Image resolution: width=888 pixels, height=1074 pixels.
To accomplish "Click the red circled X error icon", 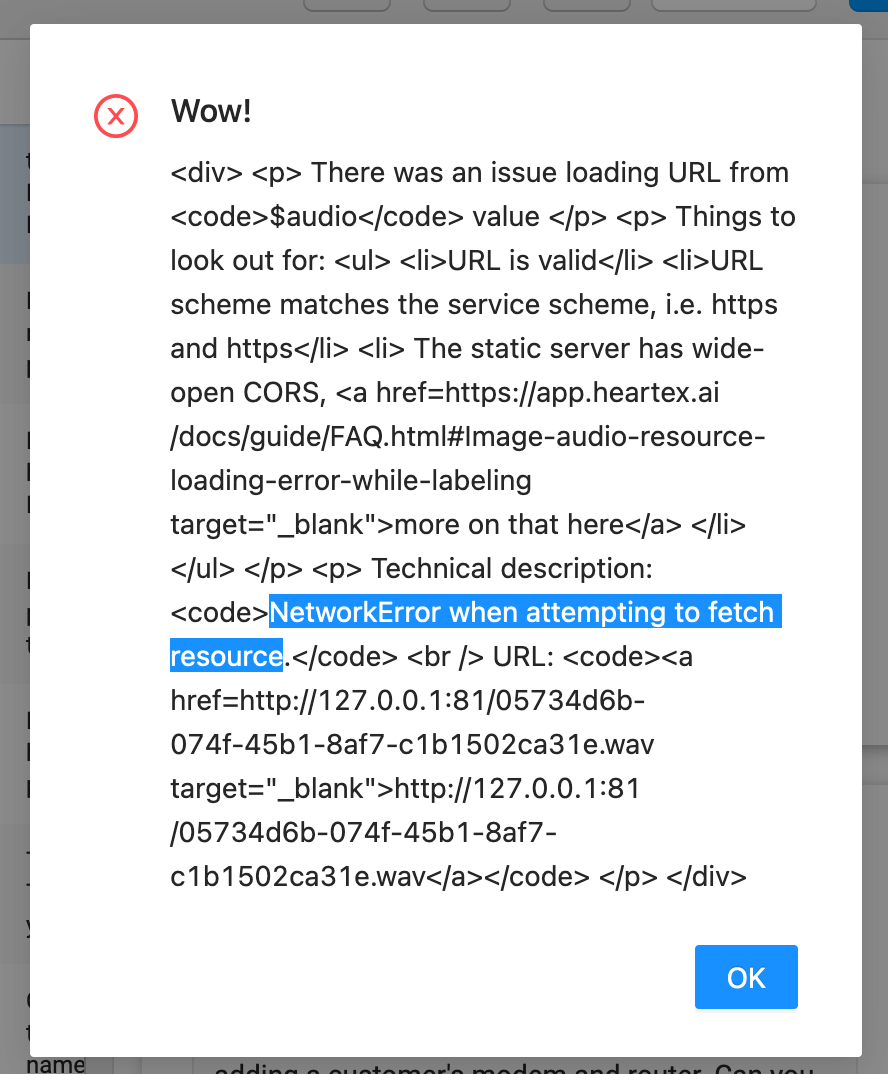I will point(115,116).
